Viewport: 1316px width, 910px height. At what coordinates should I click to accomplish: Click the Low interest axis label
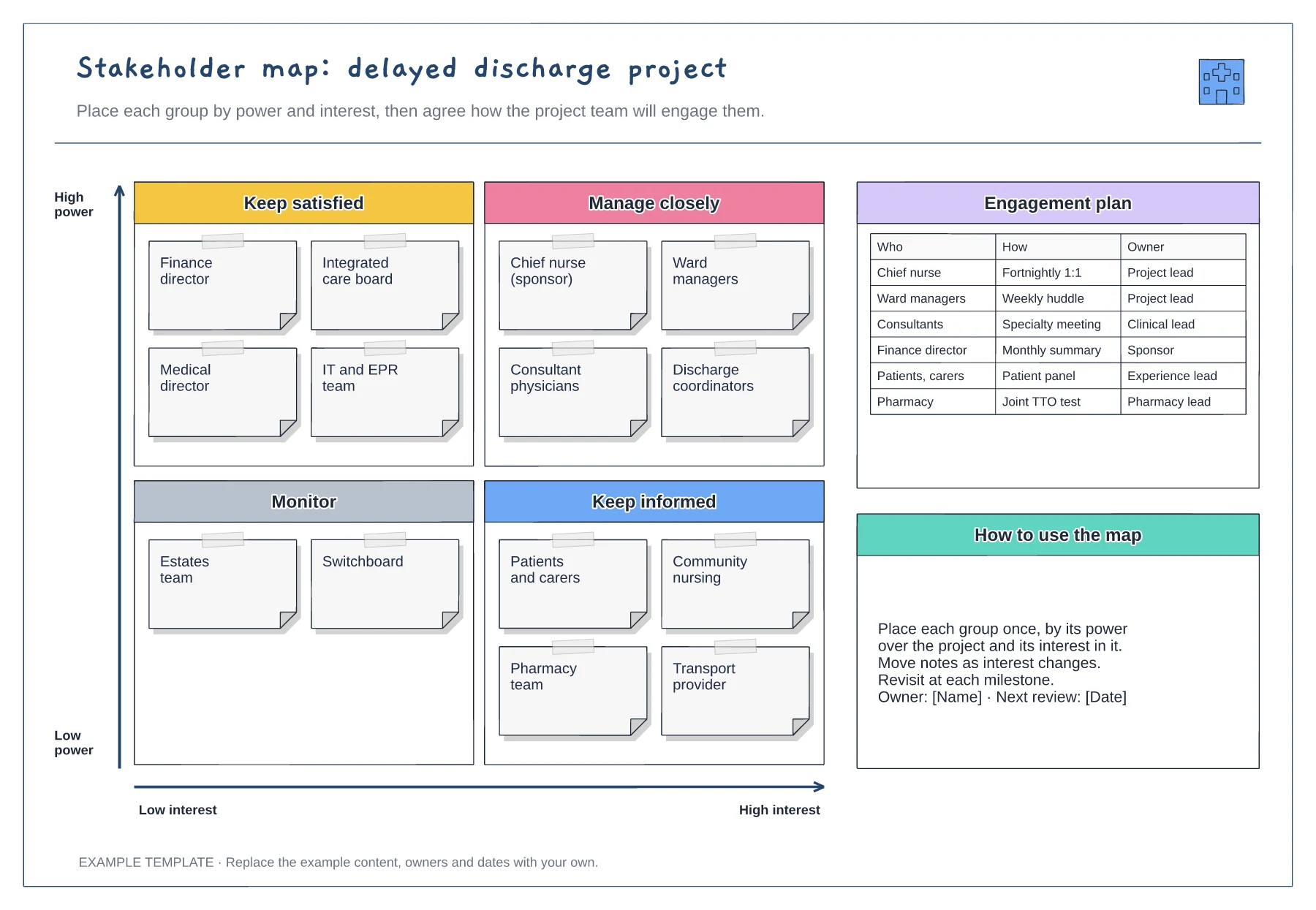tap(178, 810)
